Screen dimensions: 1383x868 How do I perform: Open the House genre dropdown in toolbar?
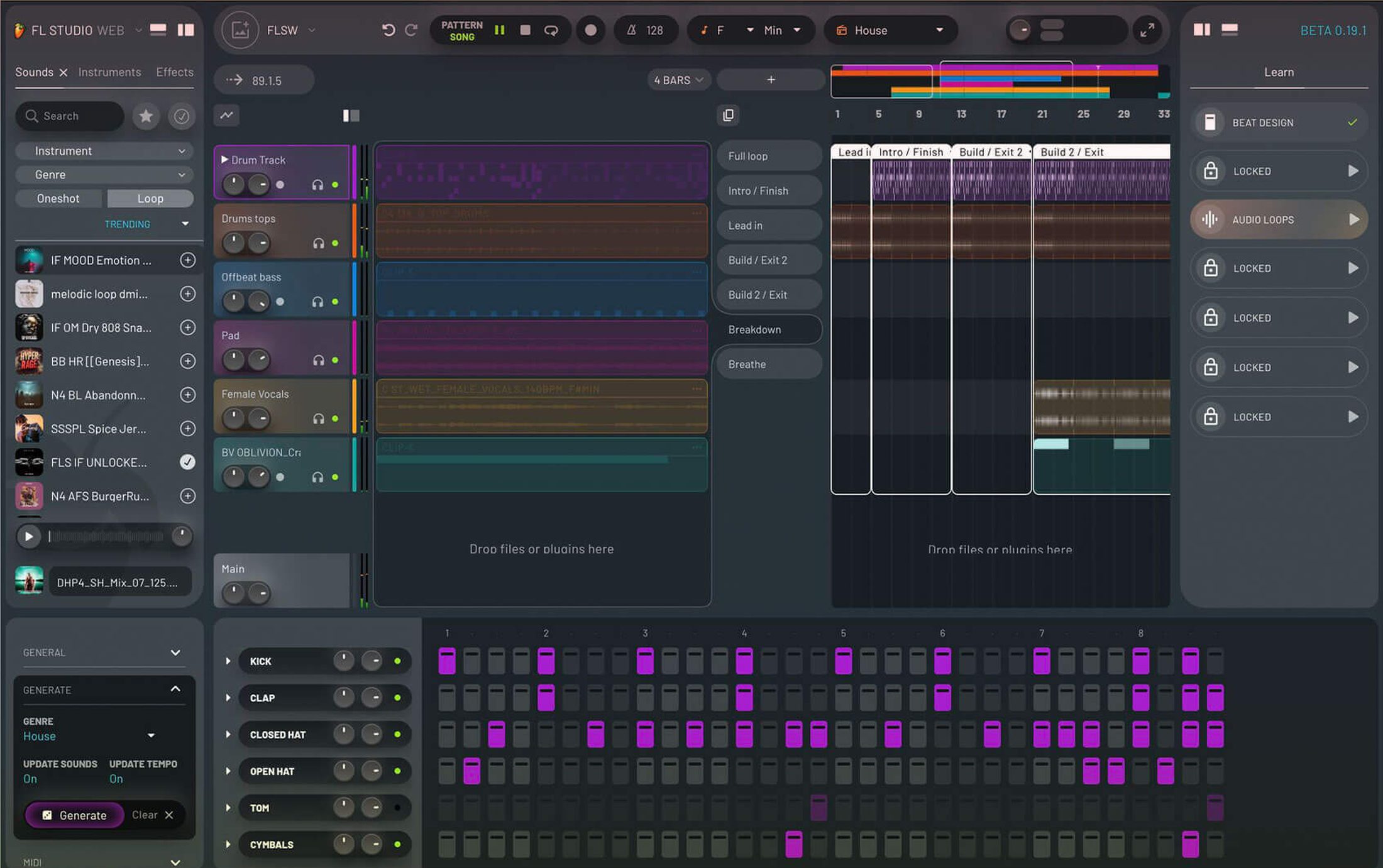click(890, 30)
